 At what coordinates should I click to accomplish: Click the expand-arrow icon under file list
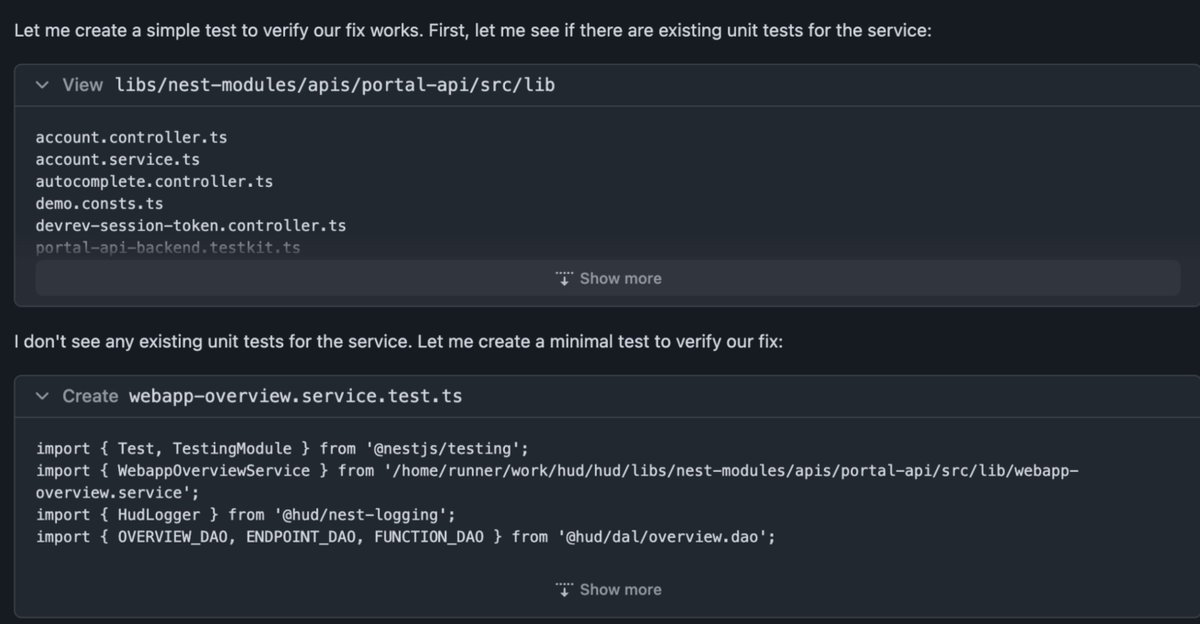point(564,278)
